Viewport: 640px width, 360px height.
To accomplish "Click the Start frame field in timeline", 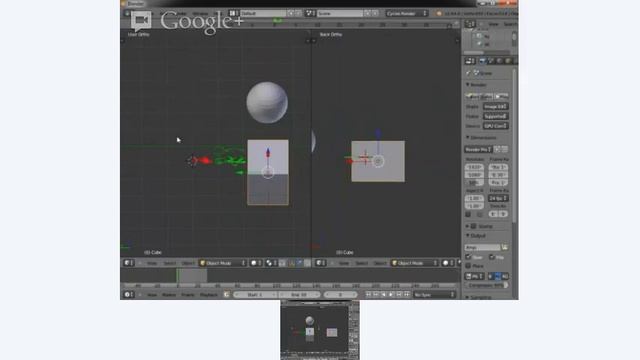I will (256, 294).
